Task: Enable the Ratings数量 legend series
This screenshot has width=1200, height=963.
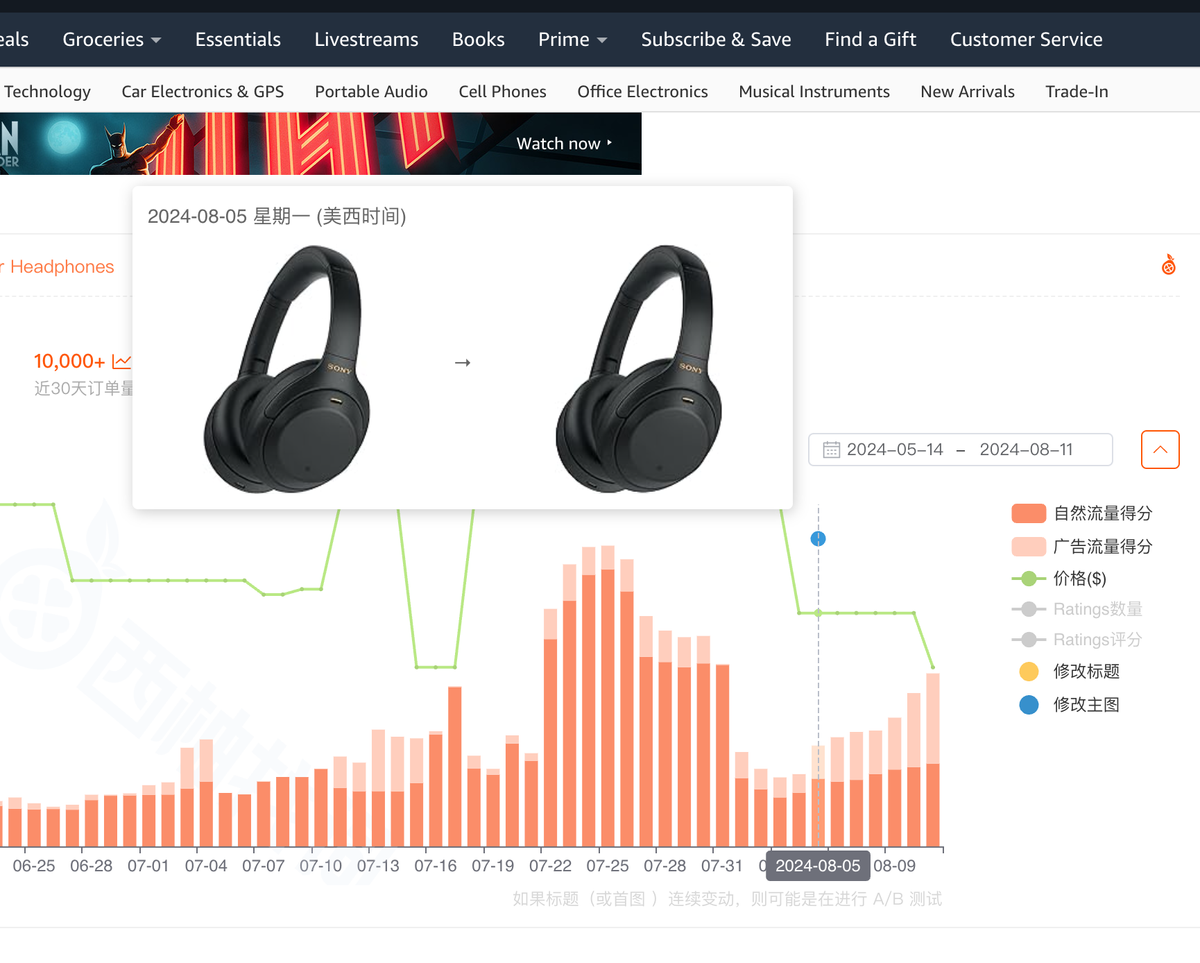Action: (x=1077, y=609)
